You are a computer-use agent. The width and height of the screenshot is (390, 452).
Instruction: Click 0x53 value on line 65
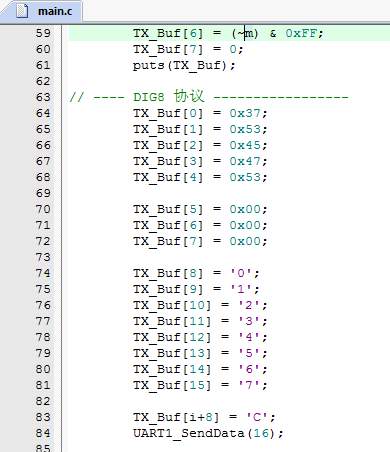tap(245, 129)
